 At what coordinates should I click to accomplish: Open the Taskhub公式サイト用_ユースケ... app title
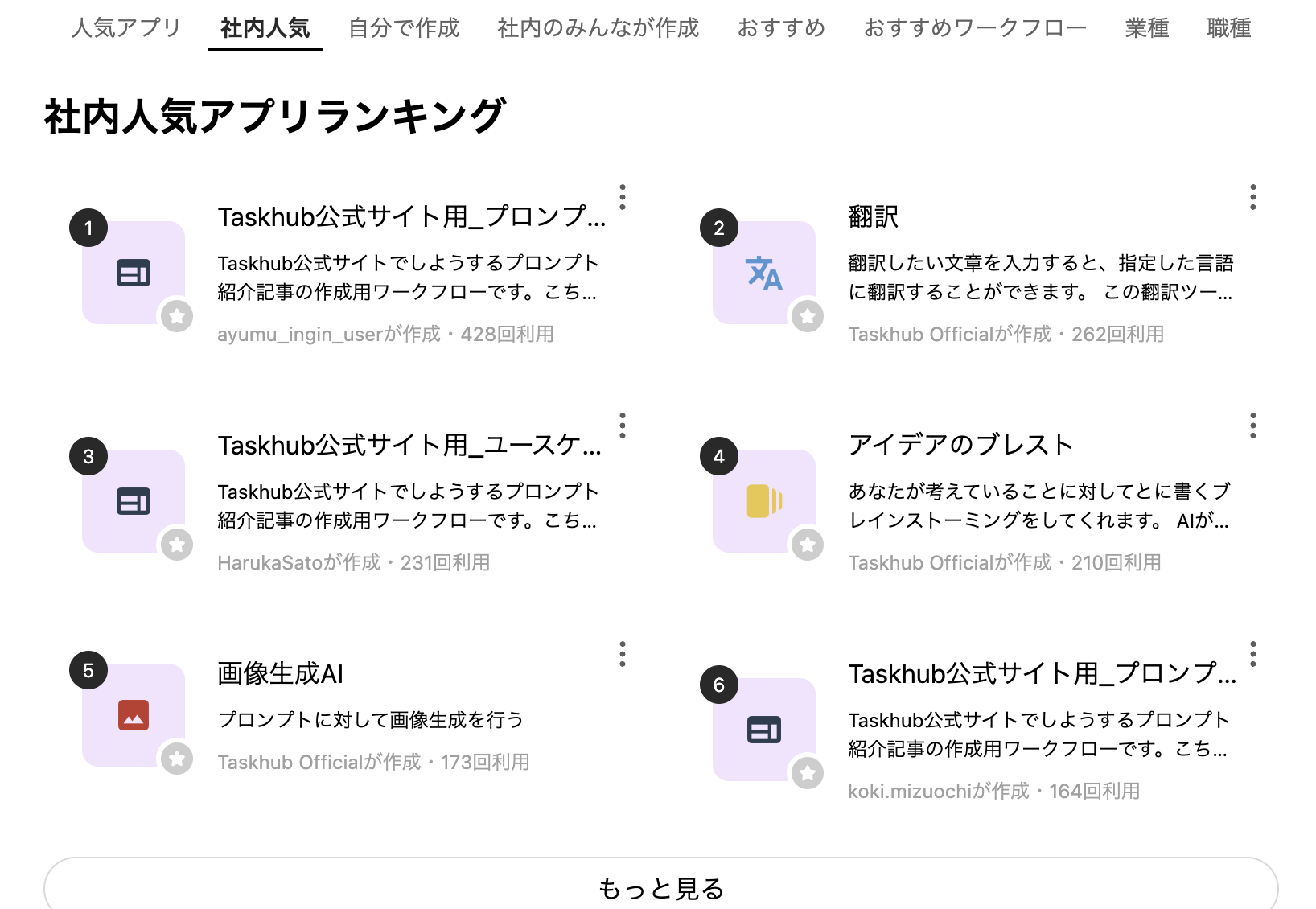point(409,445)
